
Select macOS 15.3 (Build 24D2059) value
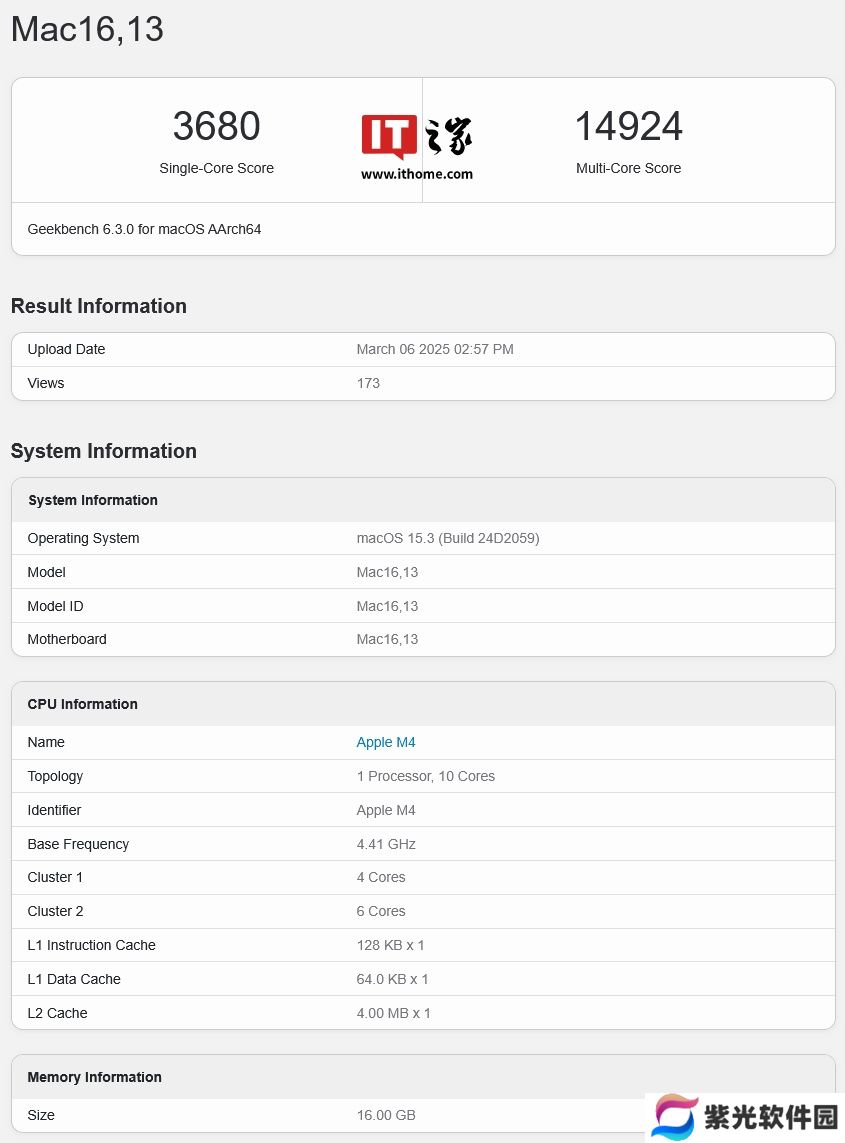tap(448, 538)
